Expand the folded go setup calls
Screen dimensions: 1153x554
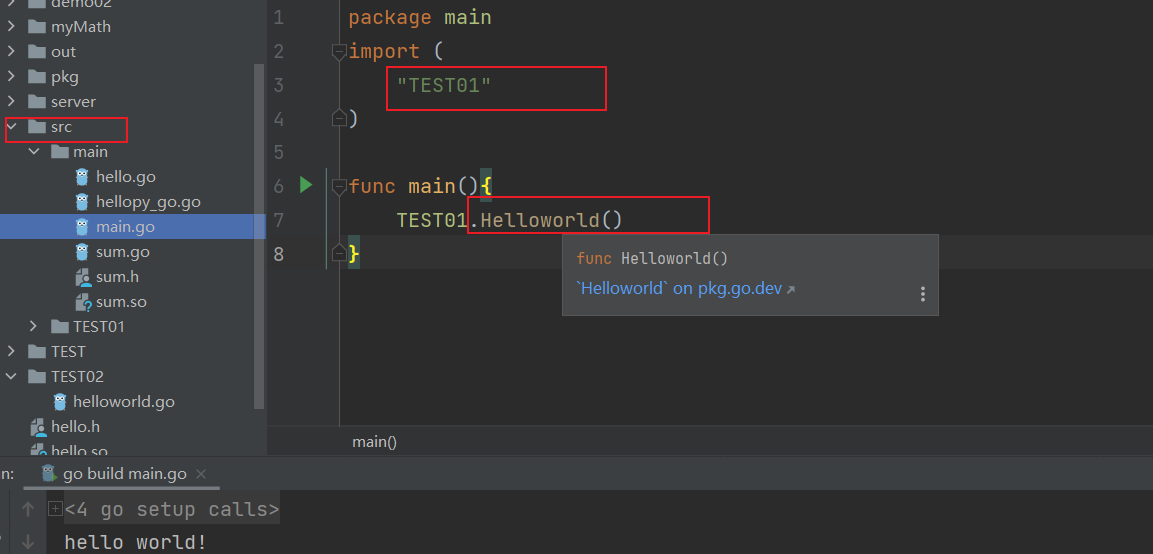point(54,508)
